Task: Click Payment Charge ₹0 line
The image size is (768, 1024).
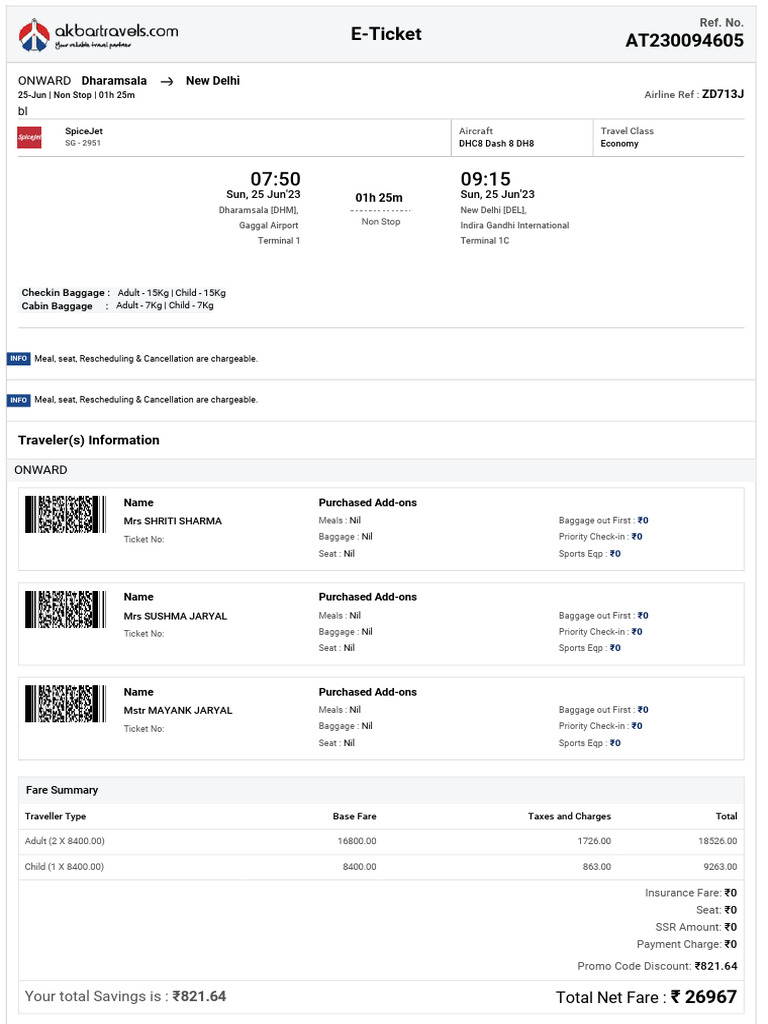Action: click(687, 944)
